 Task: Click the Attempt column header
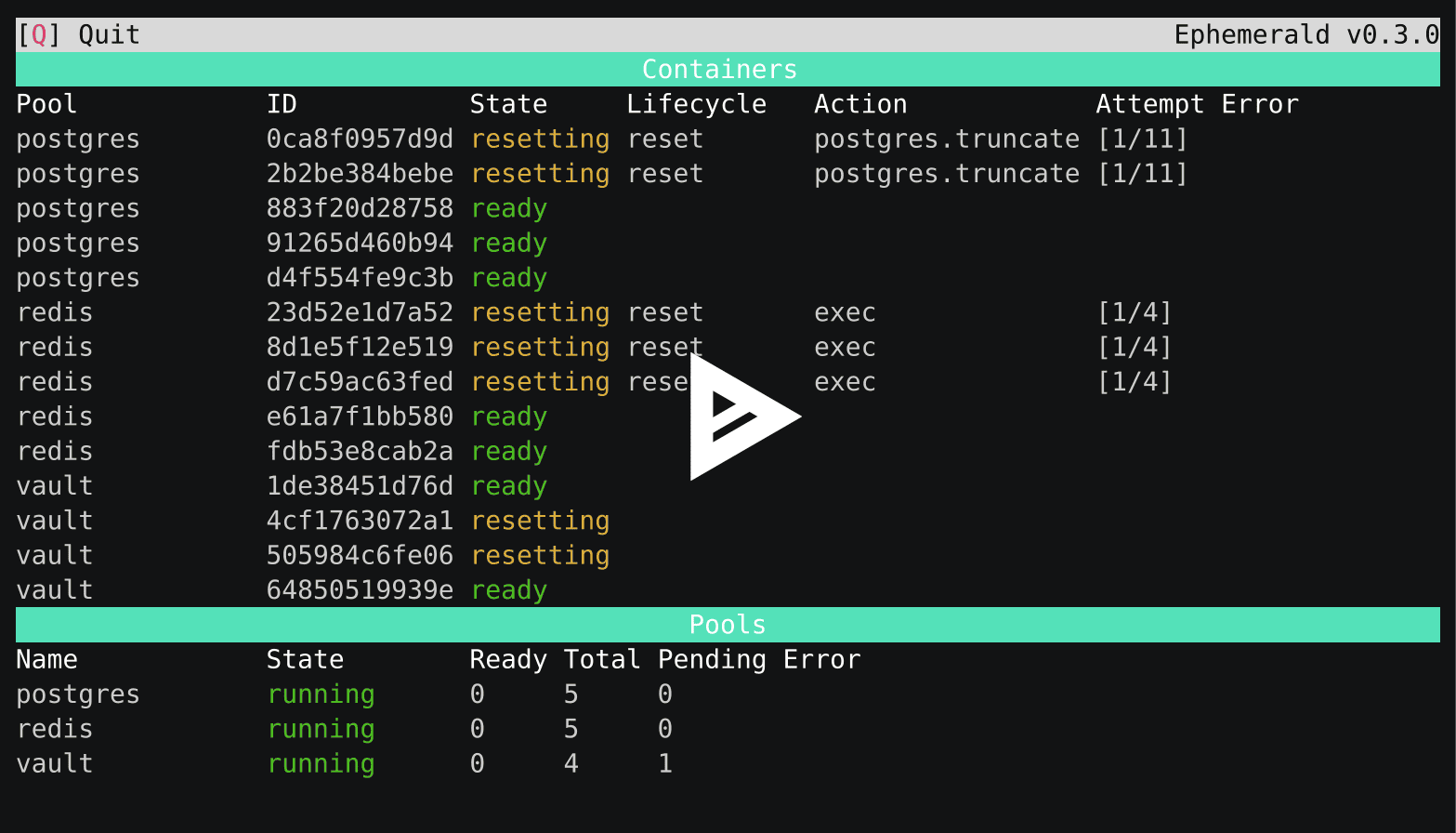click(1150, 104)
